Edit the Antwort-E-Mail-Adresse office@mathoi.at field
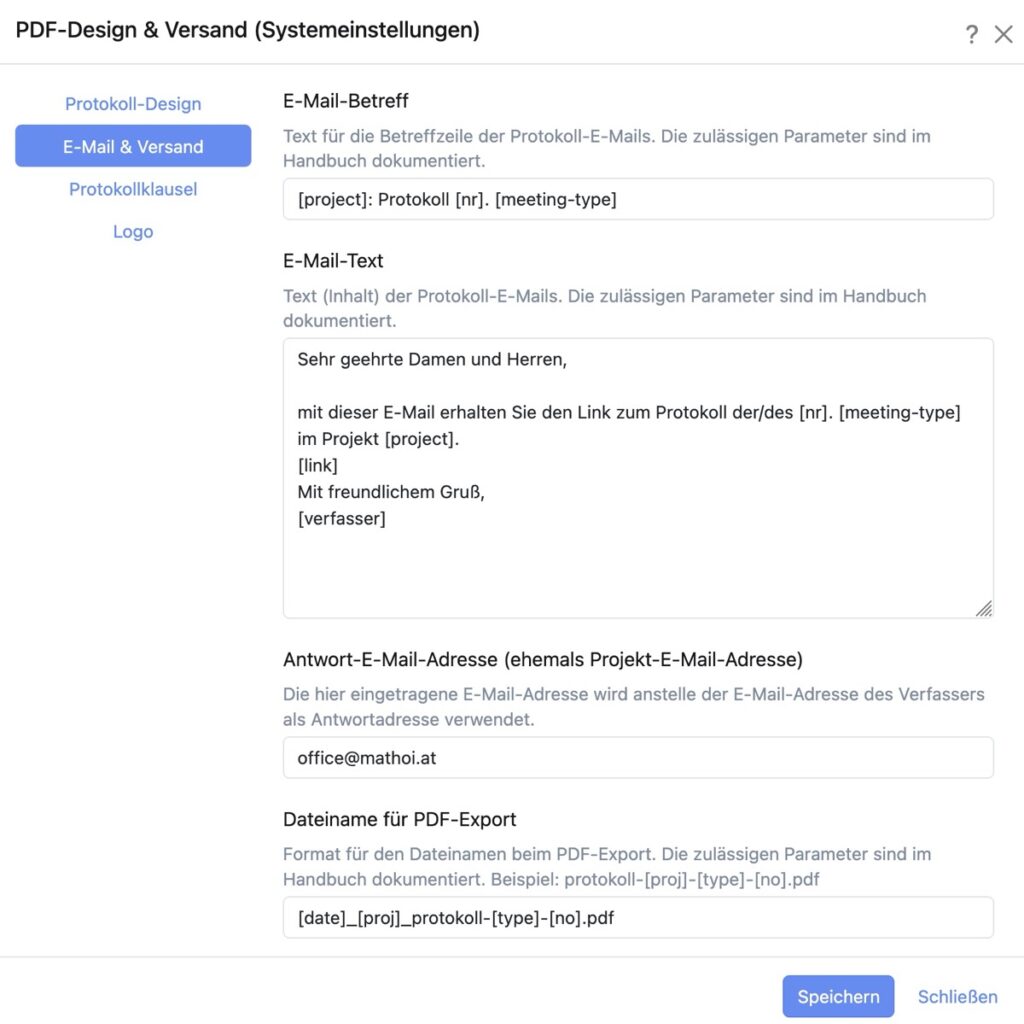Image resolution: width=1024 pixels, height=1024 pixels. click(638, 758)
